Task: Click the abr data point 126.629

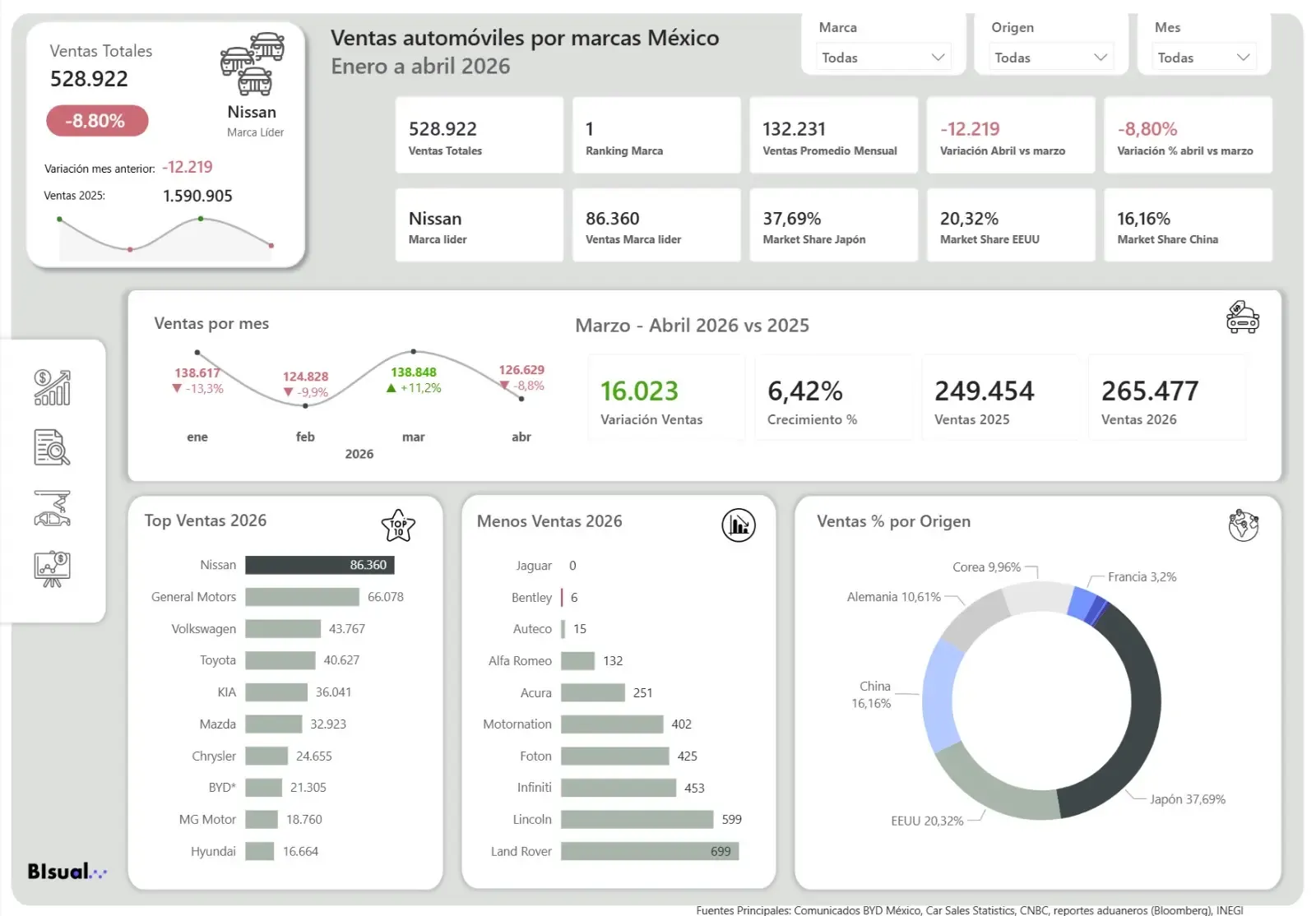Action: (521, 399)
